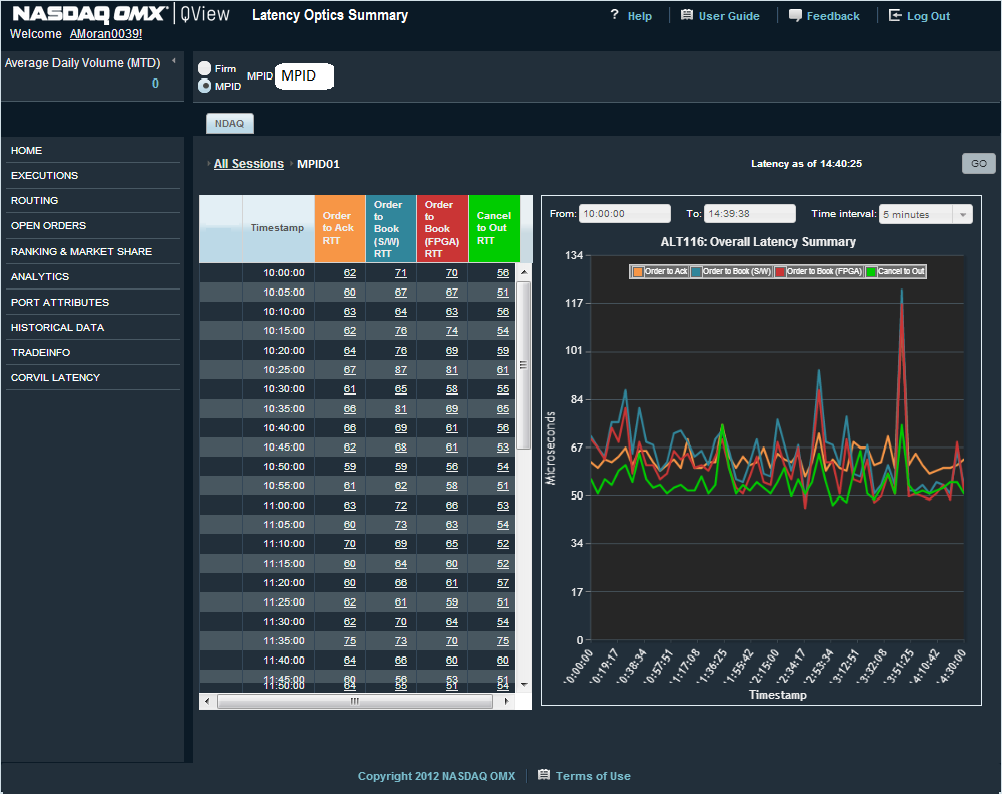1002x794 pixels.
Task: Click Order to Ack value 70 at 11:10:00
Action: [350, 544]
